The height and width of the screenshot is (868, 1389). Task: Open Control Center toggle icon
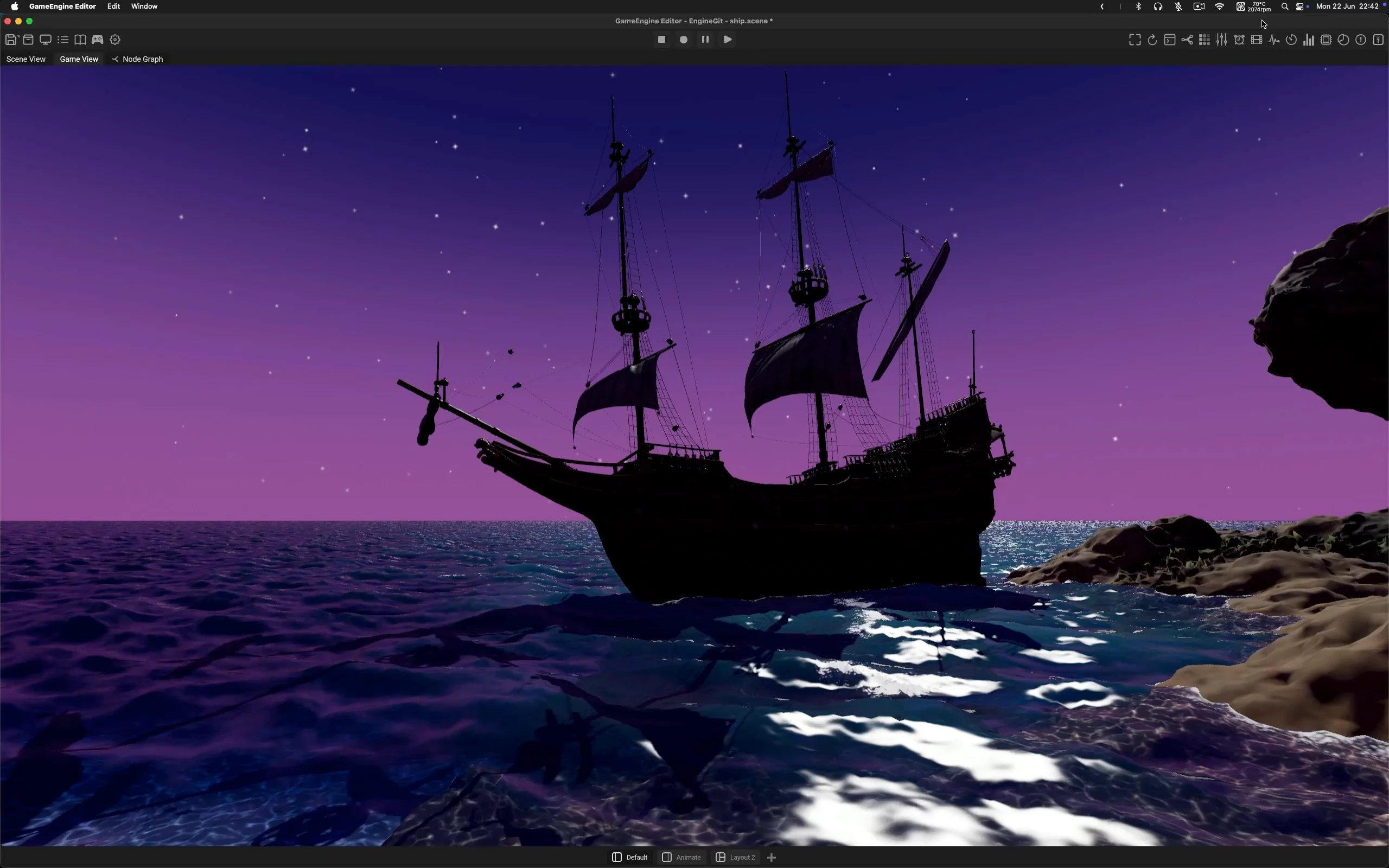[x=1301, y=7]
